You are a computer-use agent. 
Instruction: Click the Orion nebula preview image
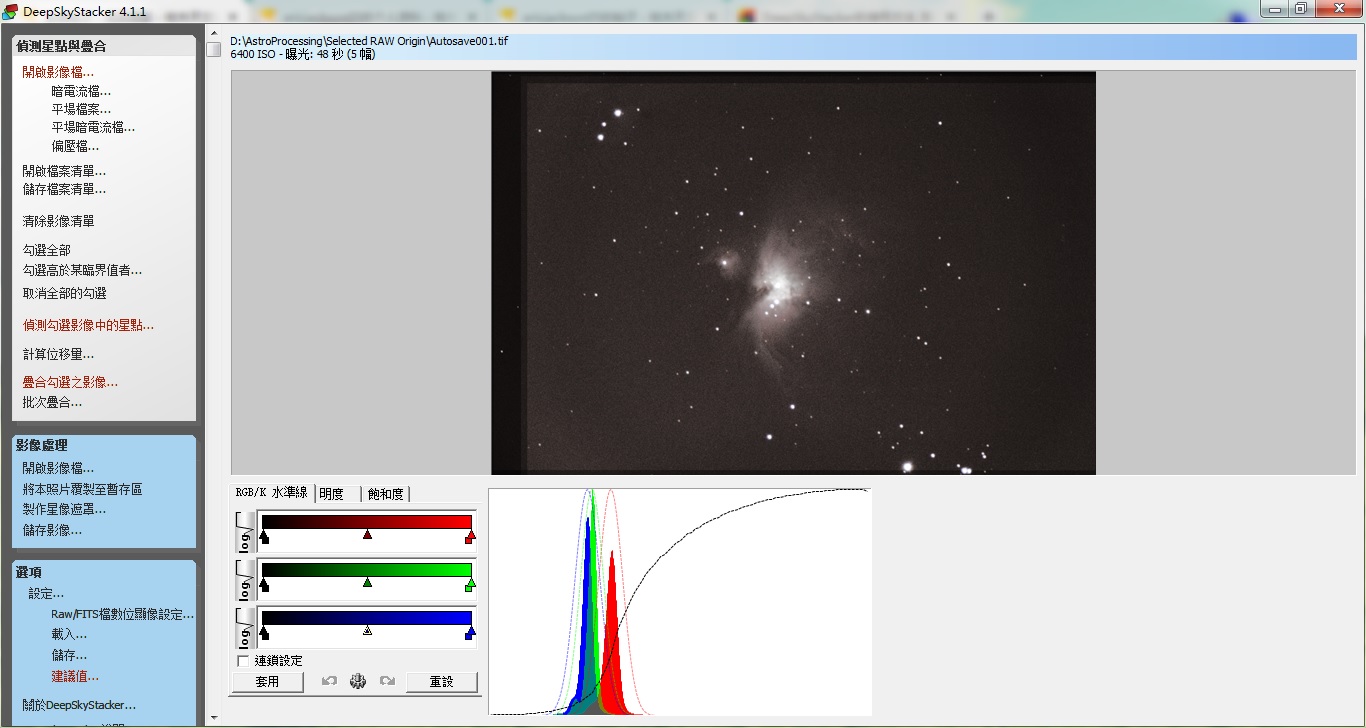click(x=793, y=273)
